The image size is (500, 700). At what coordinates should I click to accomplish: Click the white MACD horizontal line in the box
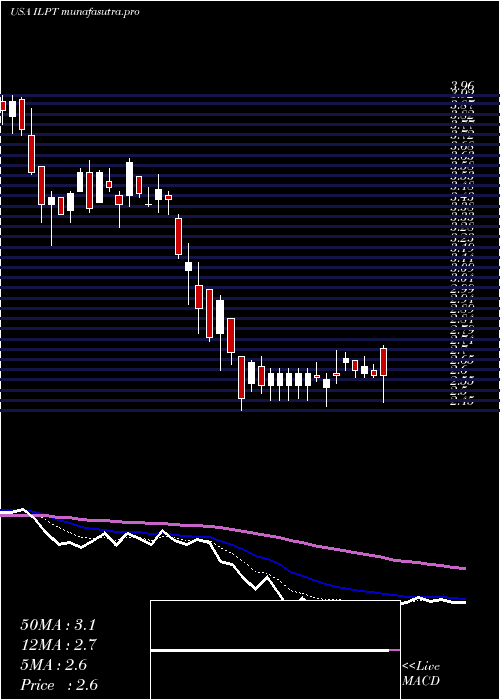270,650
